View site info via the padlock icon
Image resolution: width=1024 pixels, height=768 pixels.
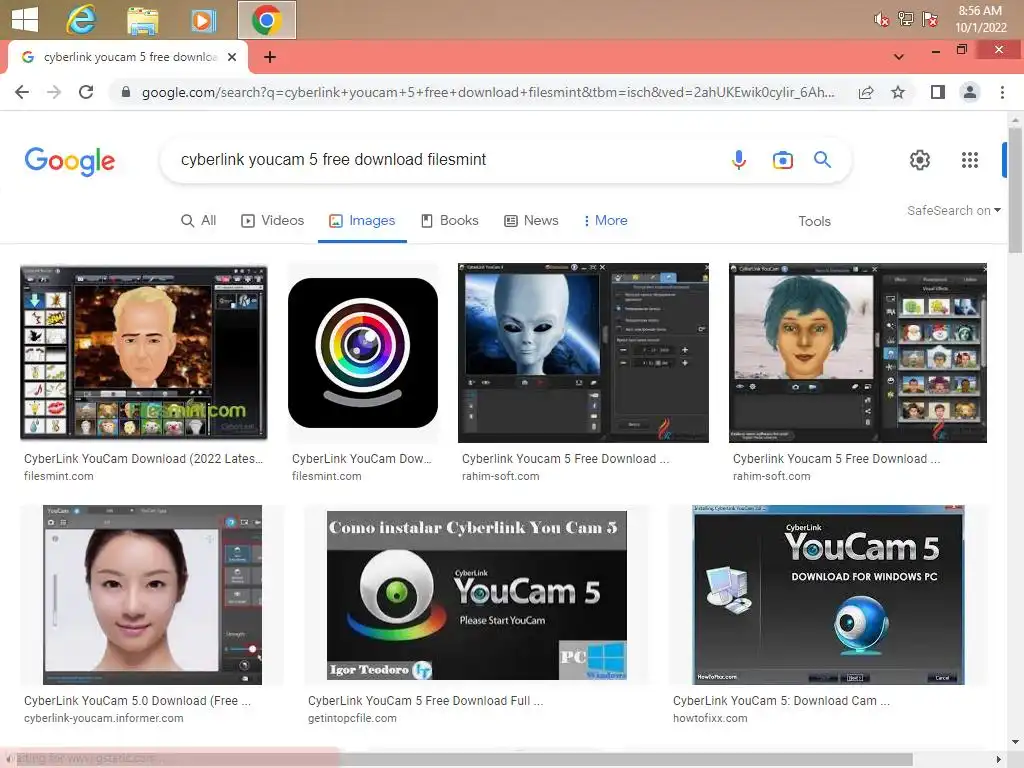click(x=126, y=92)
